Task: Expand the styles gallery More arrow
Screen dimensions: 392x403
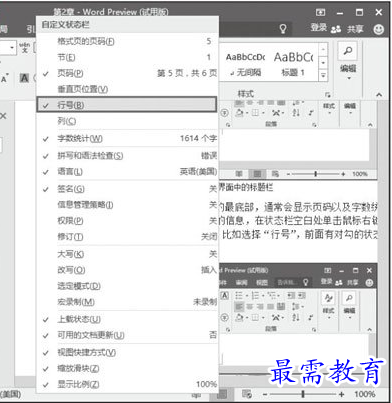Action: (323, 76)
